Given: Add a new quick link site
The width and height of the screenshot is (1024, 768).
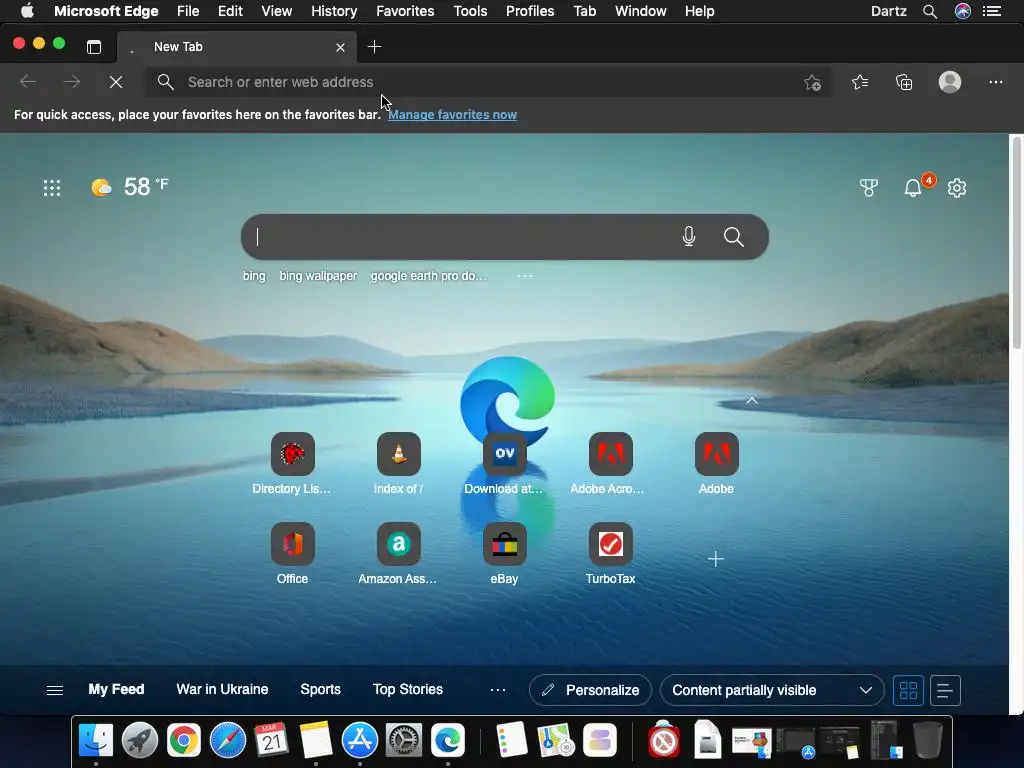Looking at the screenshot, I should (716, 559).
